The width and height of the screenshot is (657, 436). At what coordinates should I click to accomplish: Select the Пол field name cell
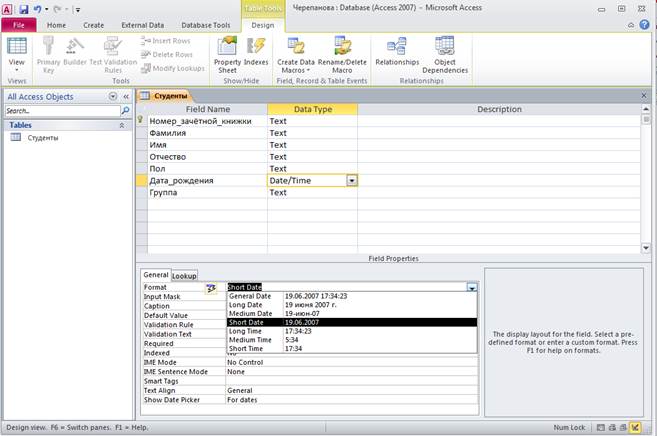click(207, 169)
